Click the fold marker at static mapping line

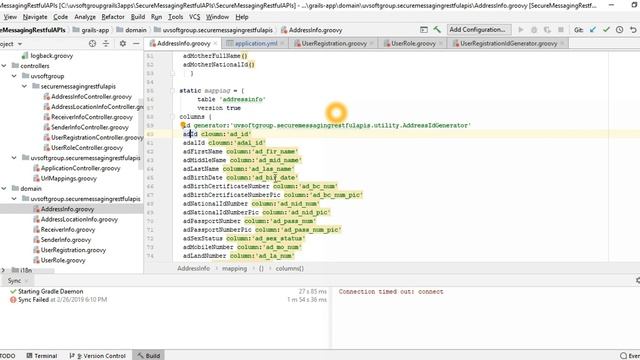172,91
